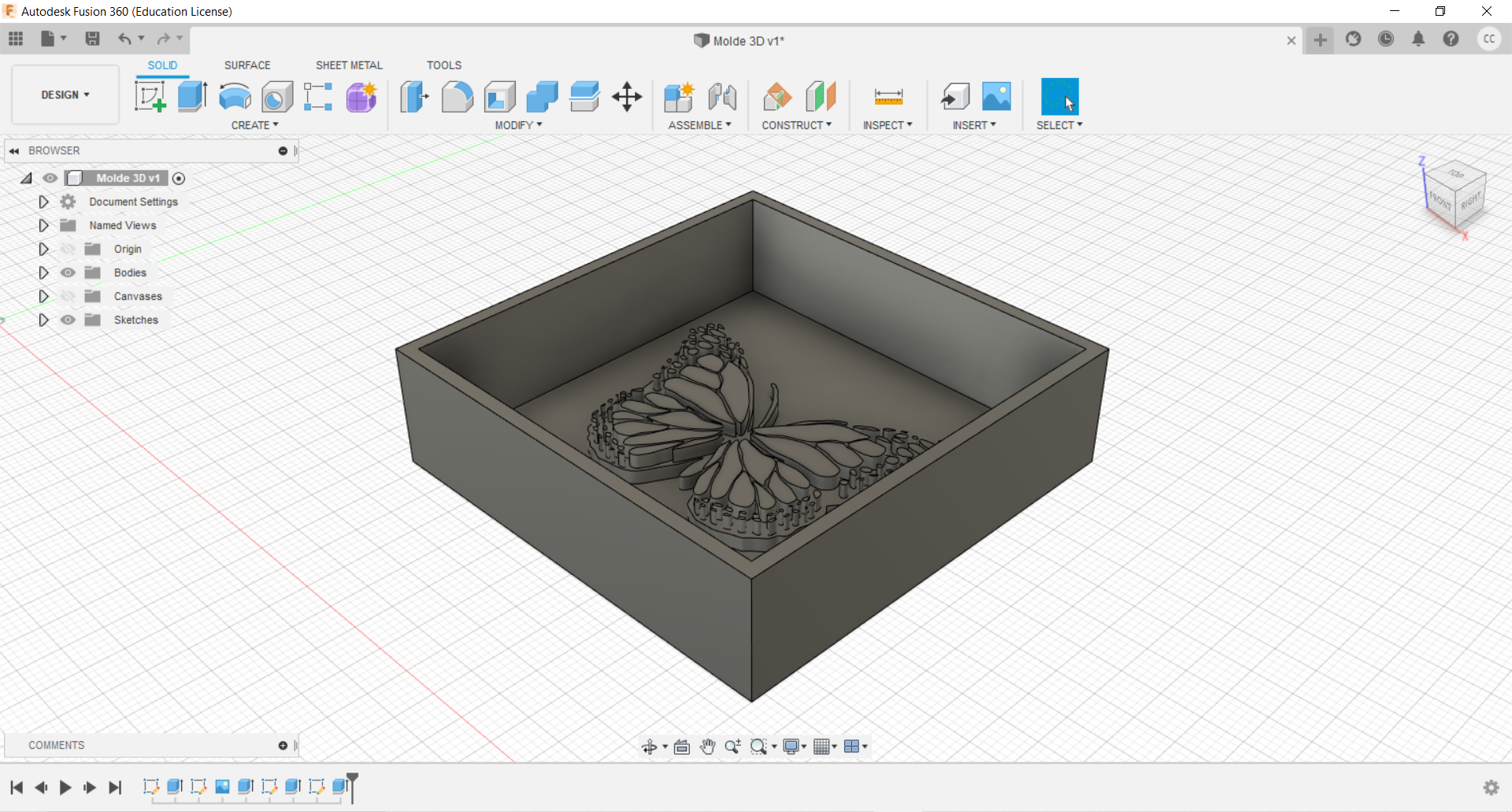Open the Measure tool under Inspect
The width and height of the screenshot is (1512, 812).
point(888,96)
